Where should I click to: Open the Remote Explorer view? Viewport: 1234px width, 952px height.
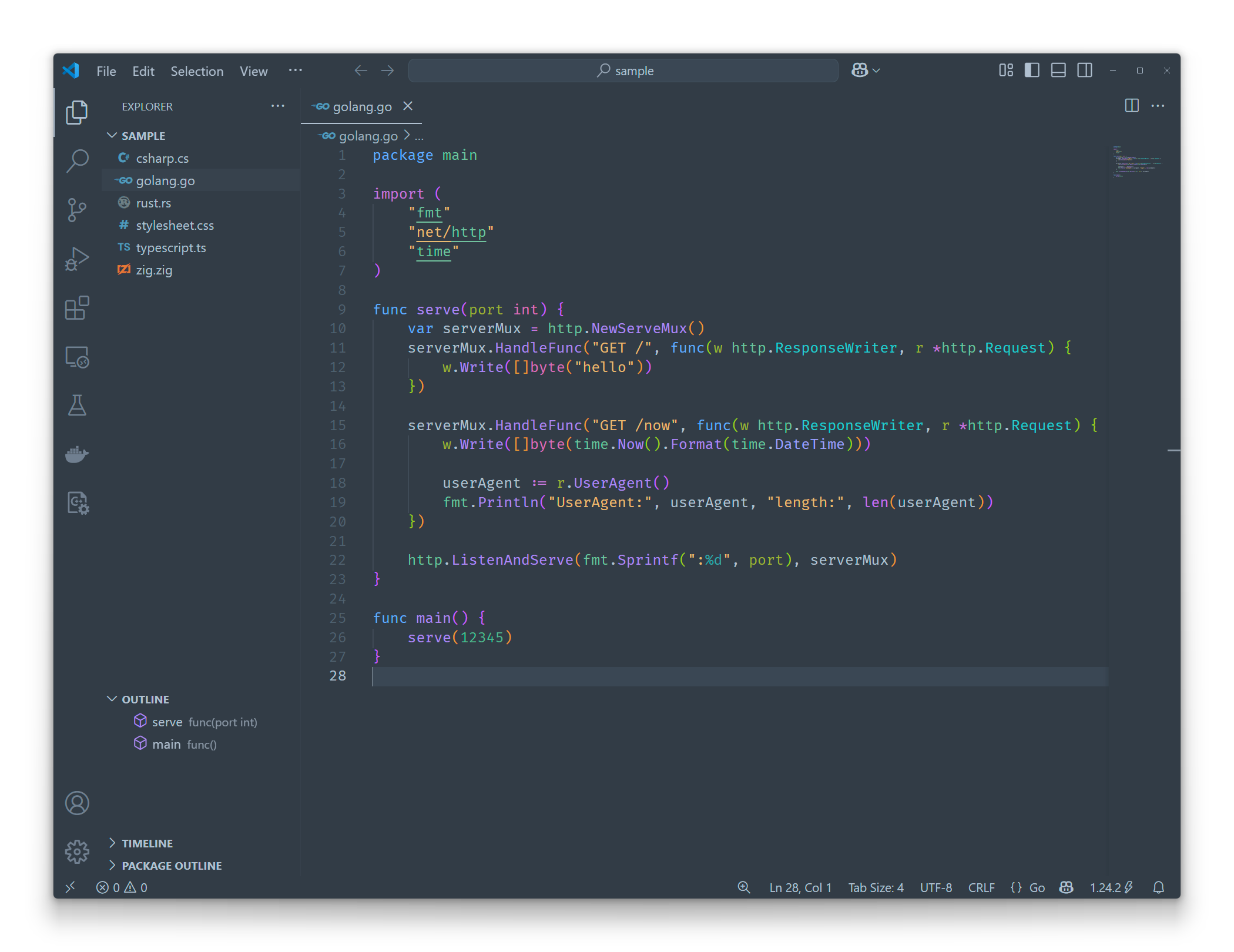[x=77, y=357]
